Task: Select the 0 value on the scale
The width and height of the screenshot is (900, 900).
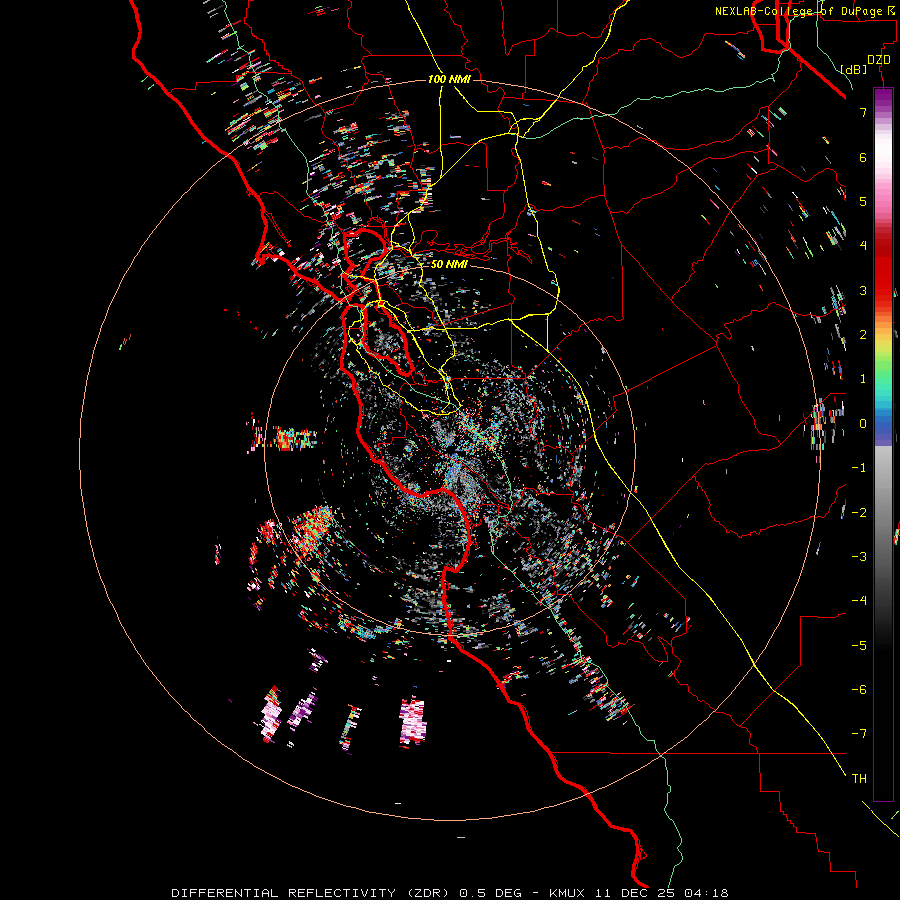Action: [863, 424]
